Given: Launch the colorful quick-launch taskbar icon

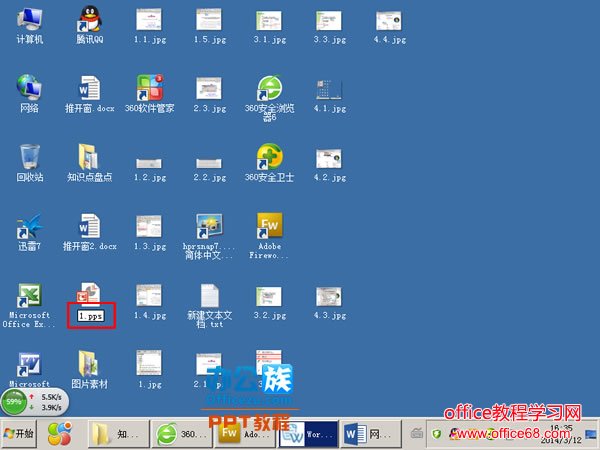Looking at the screenshot, I should tap(60, 433).
